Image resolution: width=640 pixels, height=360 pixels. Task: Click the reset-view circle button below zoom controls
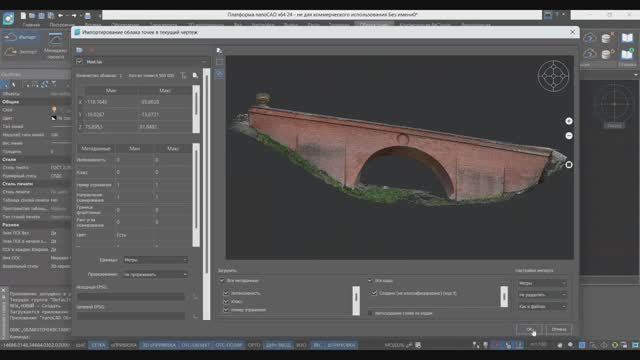[x=569, y=165]
